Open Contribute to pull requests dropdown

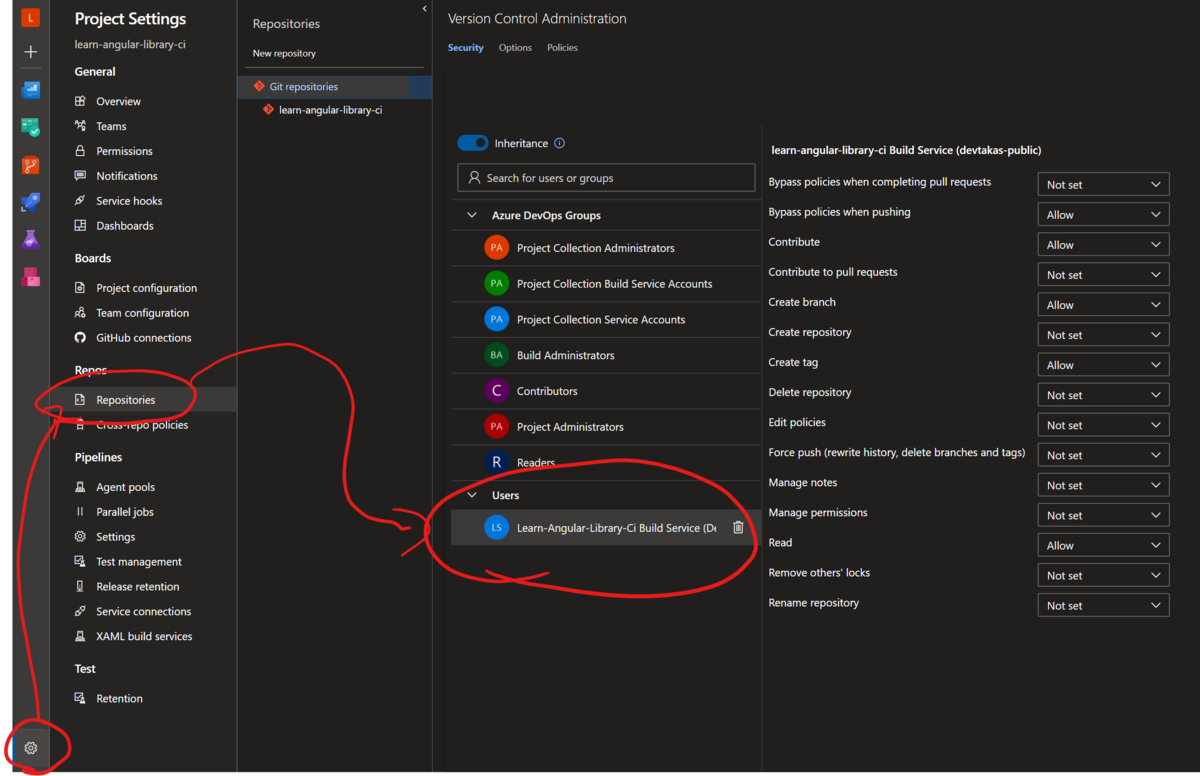pyautogui.click(x=1103, y=274)
